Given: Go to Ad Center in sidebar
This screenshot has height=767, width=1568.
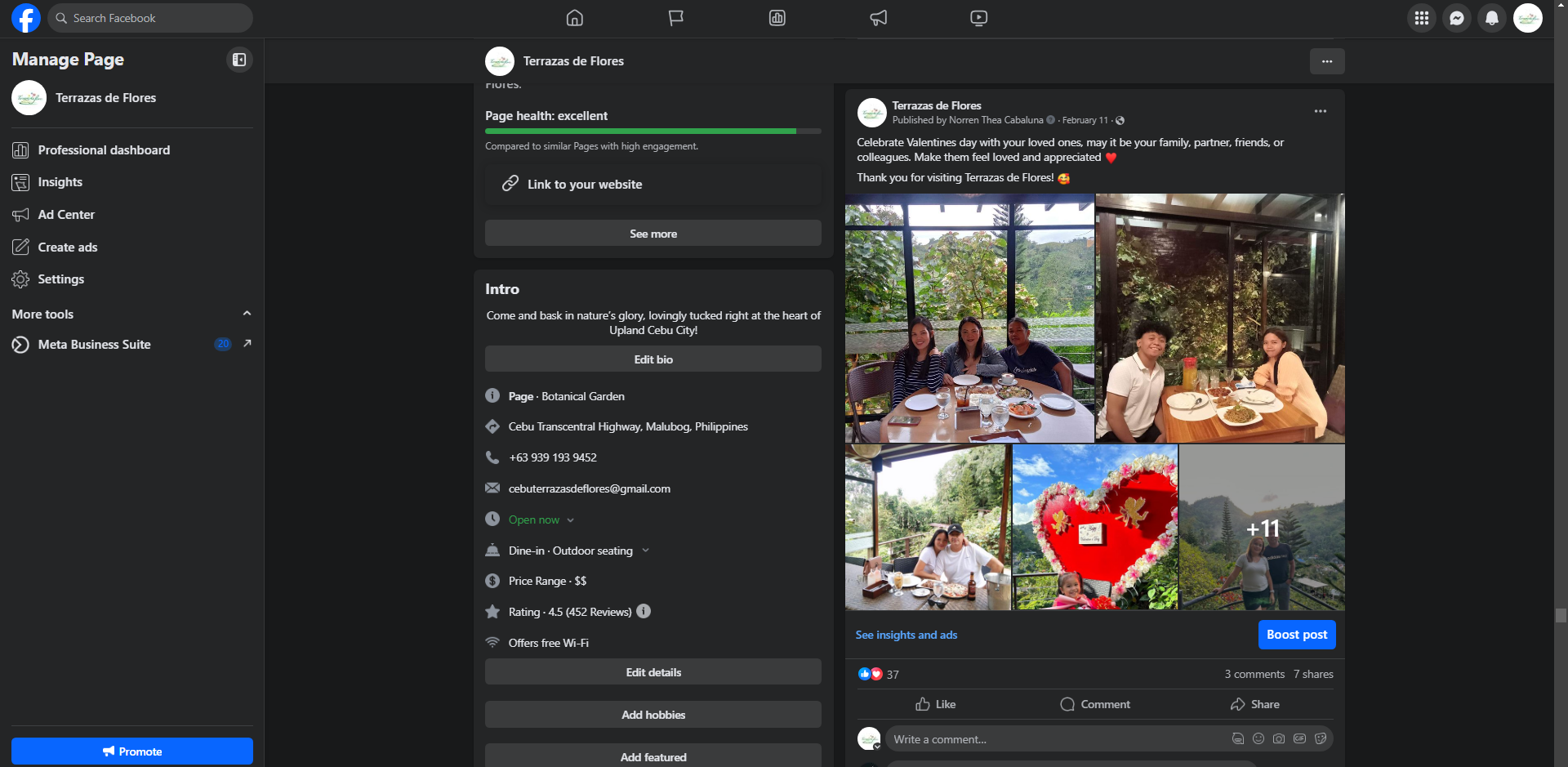Looking at the screenshot, I should click(x=131, y=215).
